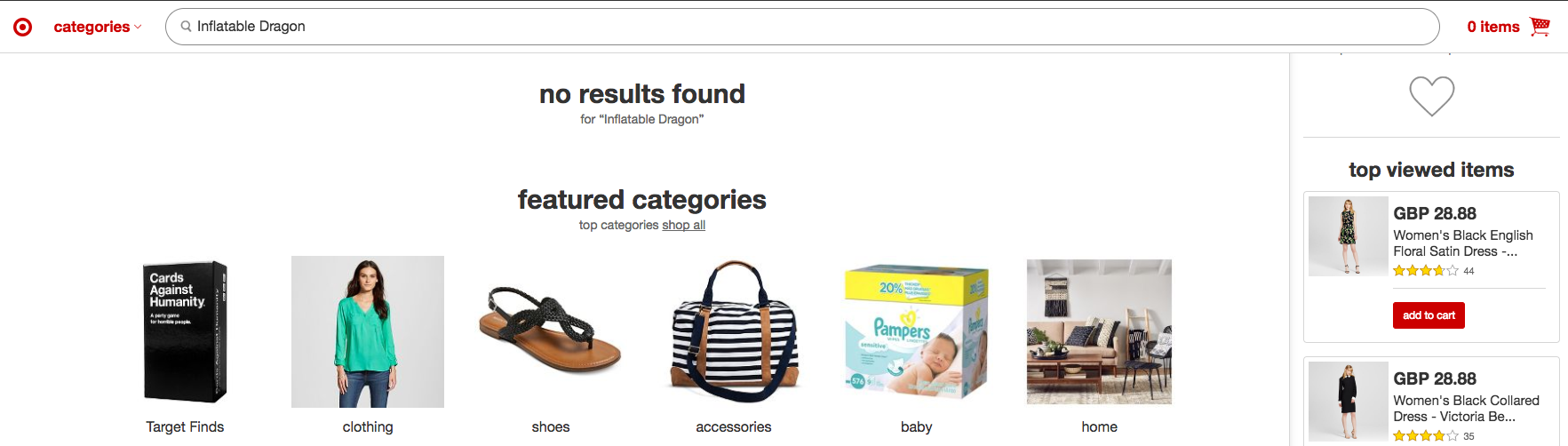Open the accessories striped bag image
The height and width of the screenshot is (446, 1568).
coord(734,331)
